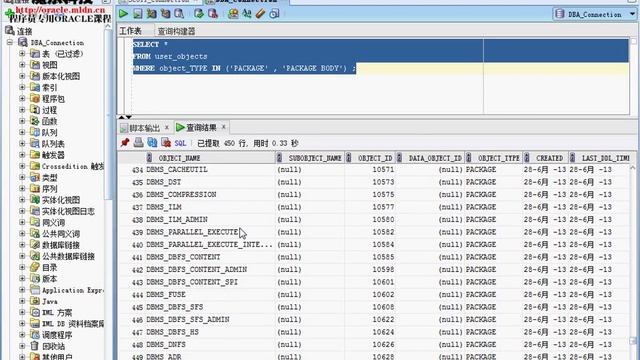Select the 回收站 recycle bin tree item
Screen dimensions: 640x360
pyautogui.click(x=53, y=347)
